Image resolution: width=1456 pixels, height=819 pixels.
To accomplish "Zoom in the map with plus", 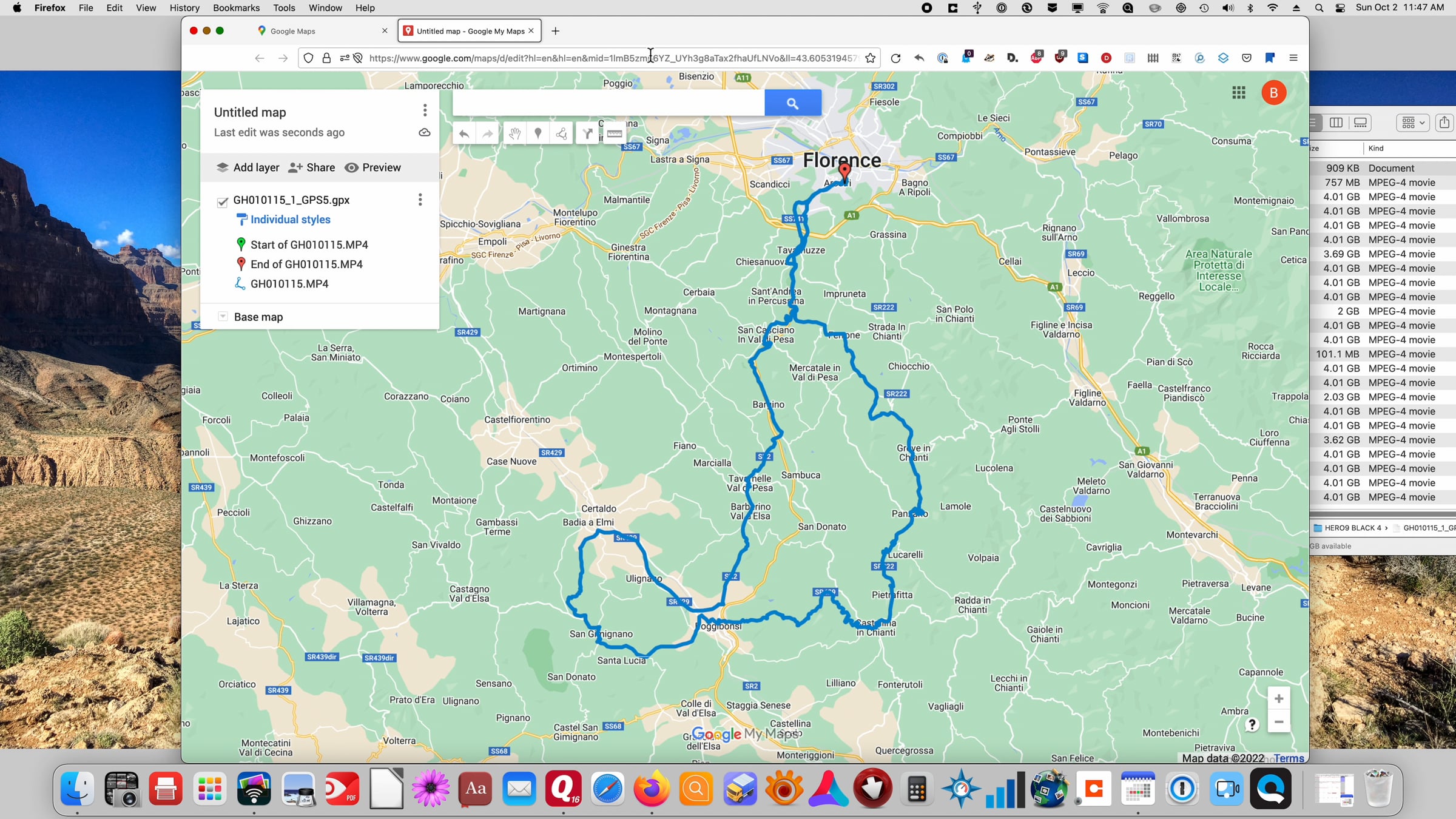I will point(1279,699).
